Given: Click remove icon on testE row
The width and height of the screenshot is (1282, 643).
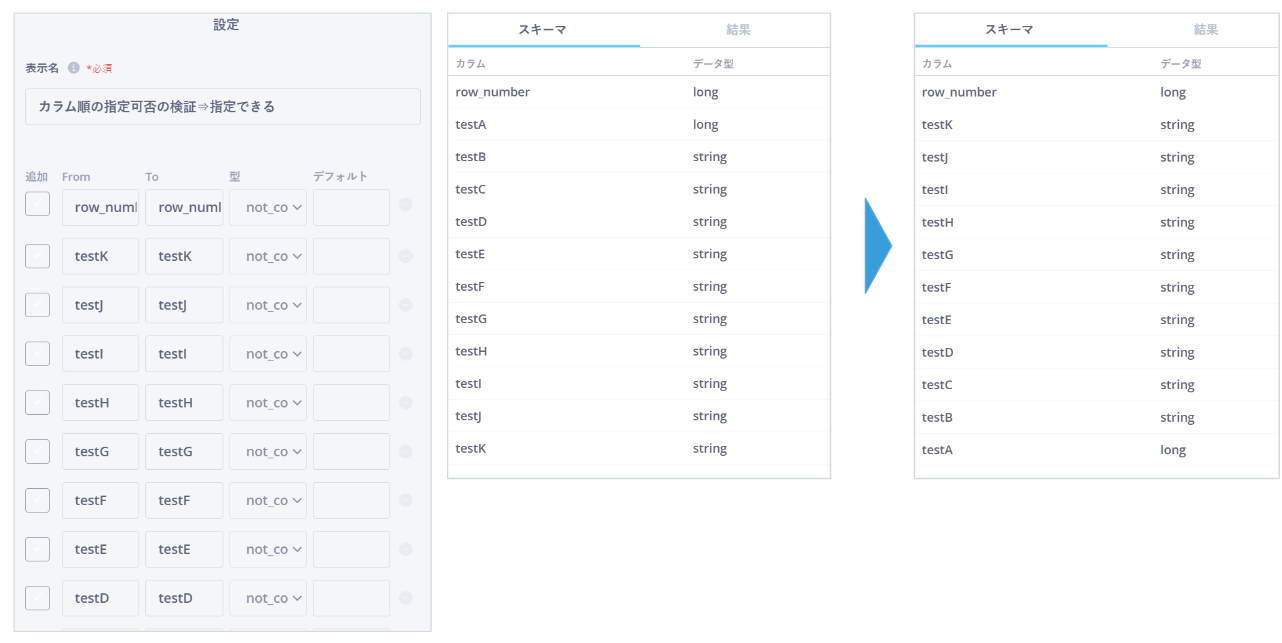Looking at the screenshot, I should pos(406,549).
